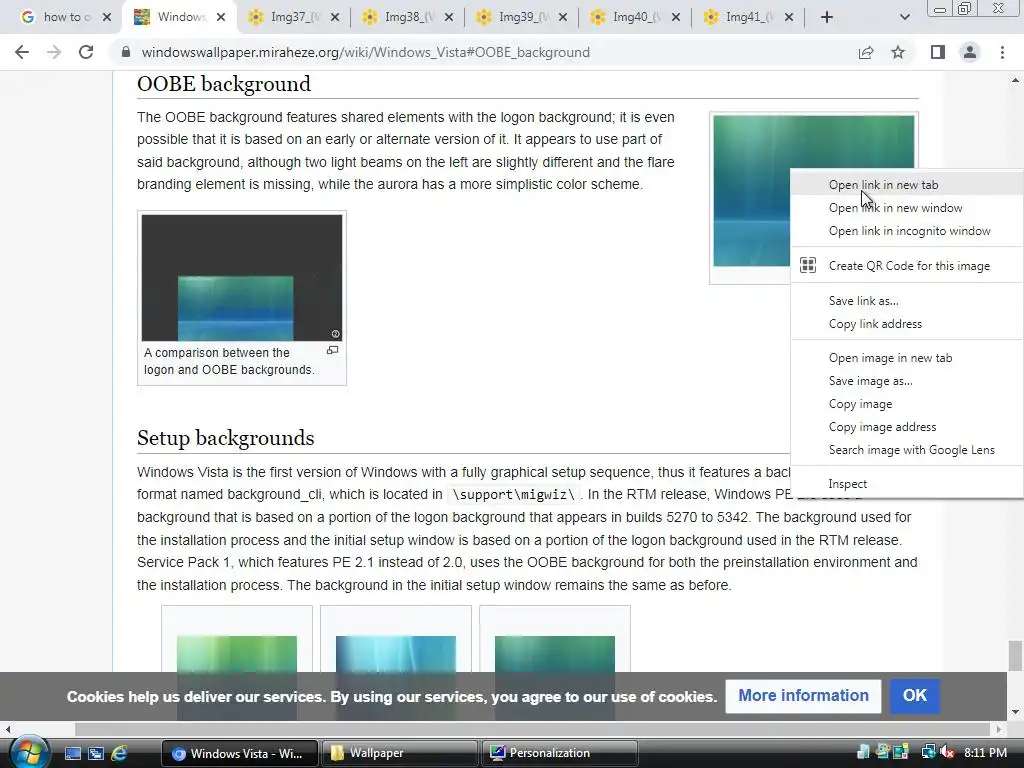Open the logon/OOBE comparison thumbnail

[x=242, y=278]
